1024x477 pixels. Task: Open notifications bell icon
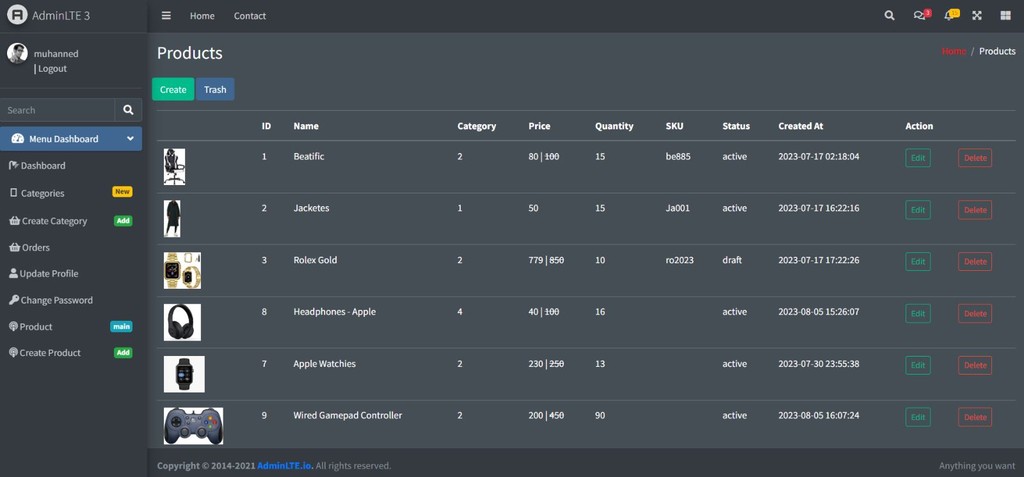coord(951,15)
